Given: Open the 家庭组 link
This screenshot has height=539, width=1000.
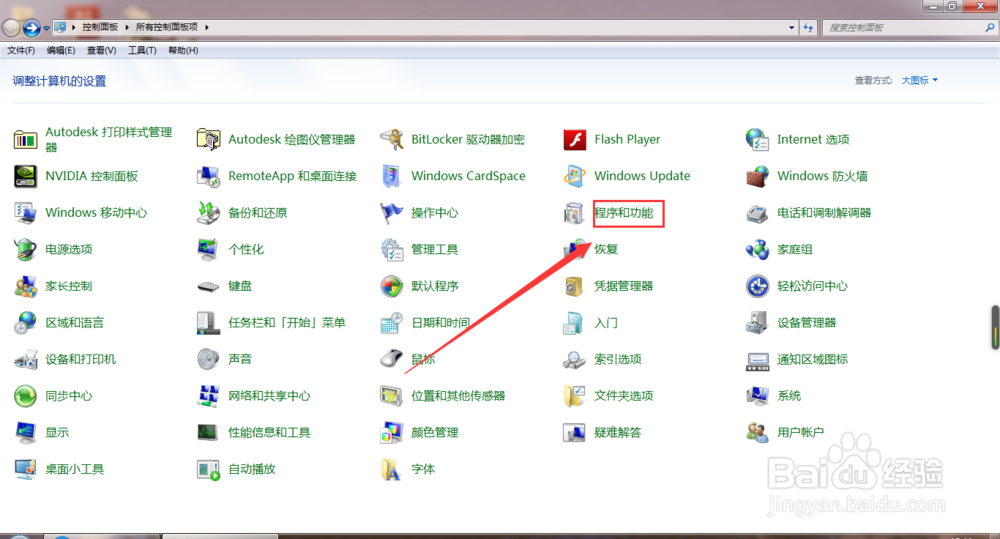Looking at the screenshot, I should click(795, 249).
